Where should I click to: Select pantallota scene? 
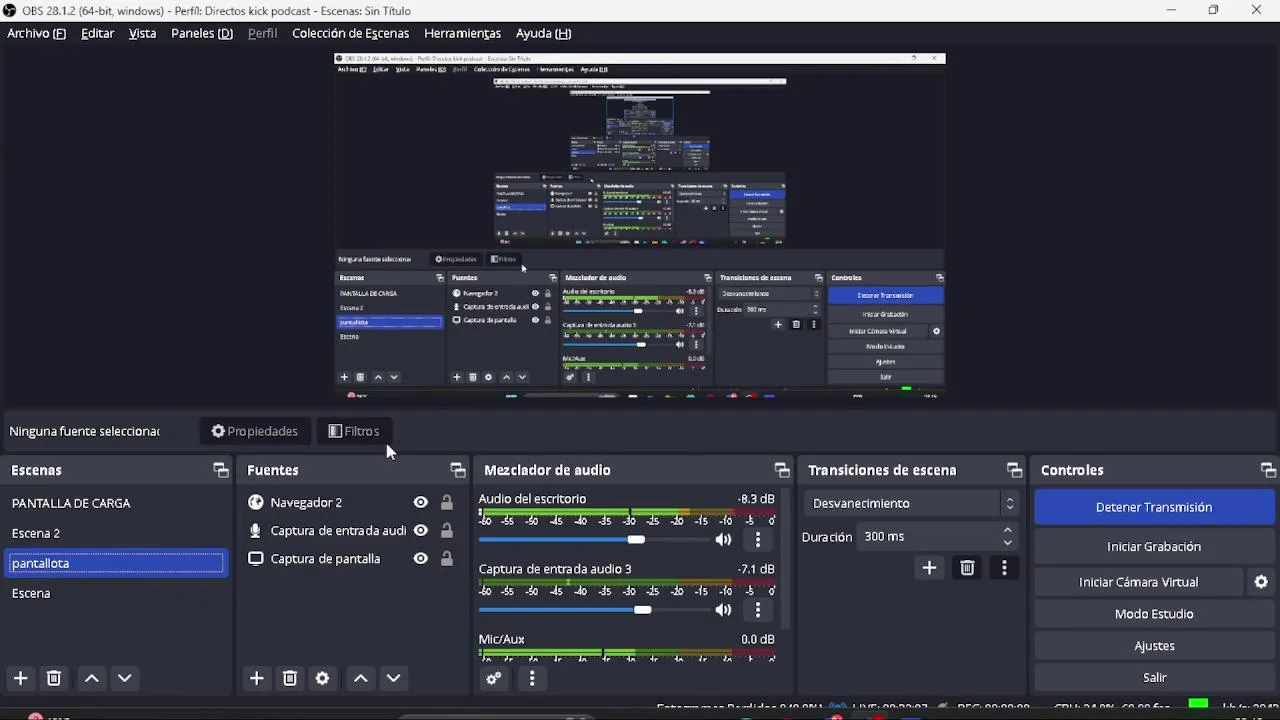pyautogui.click(x=116, y=563)
